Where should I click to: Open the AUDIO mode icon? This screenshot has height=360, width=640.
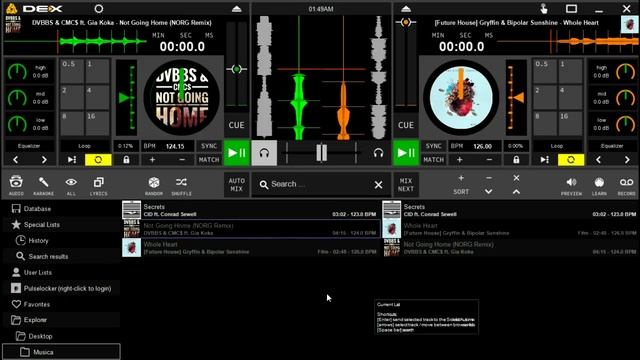16,185
